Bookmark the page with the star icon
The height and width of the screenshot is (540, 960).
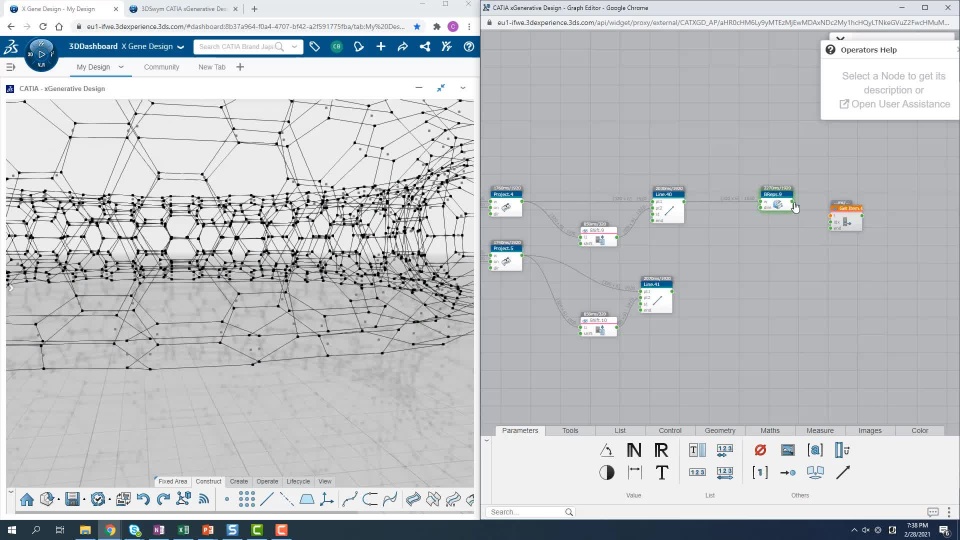click(x=417, y=26)
